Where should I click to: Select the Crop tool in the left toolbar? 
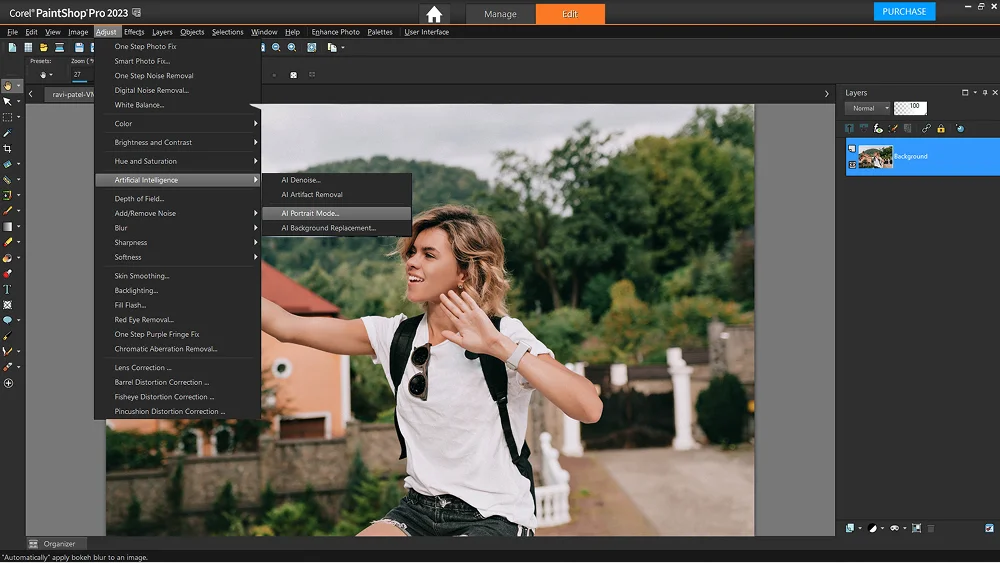click(7, 148)
